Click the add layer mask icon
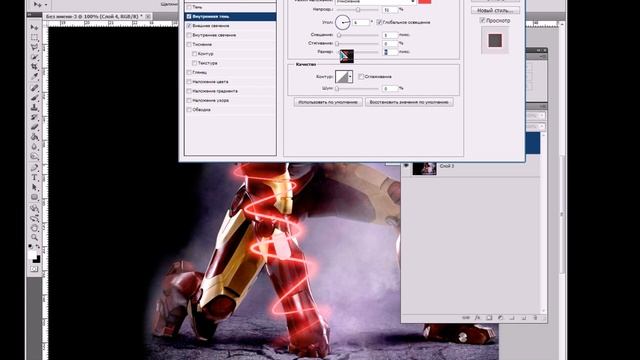Image resolution: width=640 pixels, height=360 pixels. pyautogui.click(x=489, y=318)
